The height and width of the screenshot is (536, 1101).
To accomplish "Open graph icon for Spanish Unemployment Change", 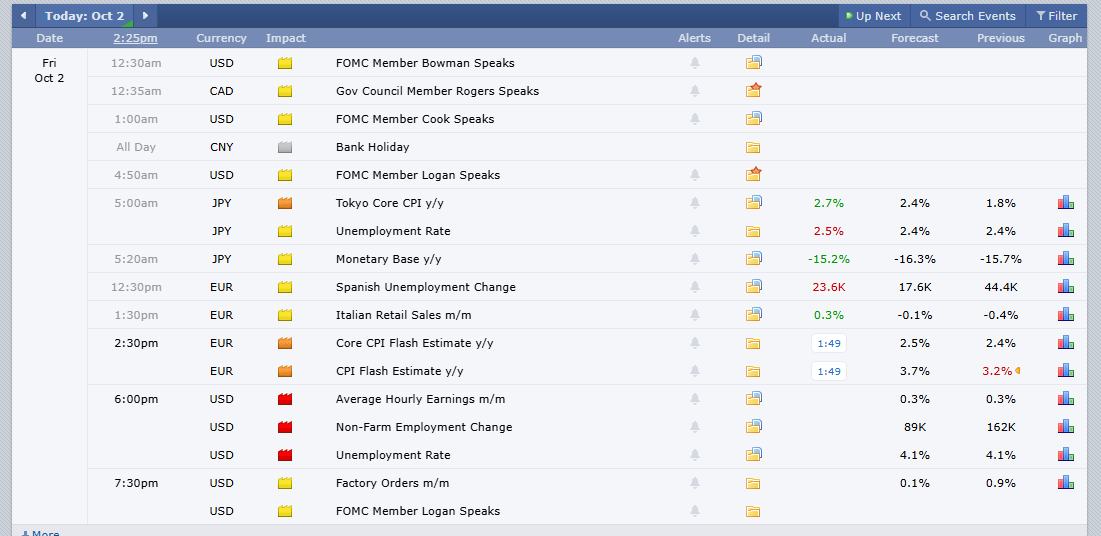I will [1066, 287].
